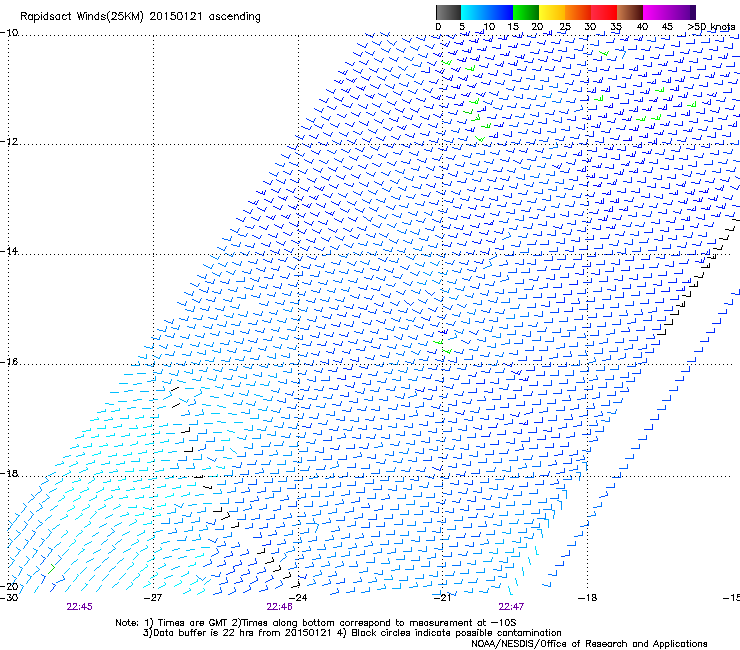740x650 pixels.
Task: Select the magenta-purple 40–50 knots legend band
Action: (x=669, y=12)
